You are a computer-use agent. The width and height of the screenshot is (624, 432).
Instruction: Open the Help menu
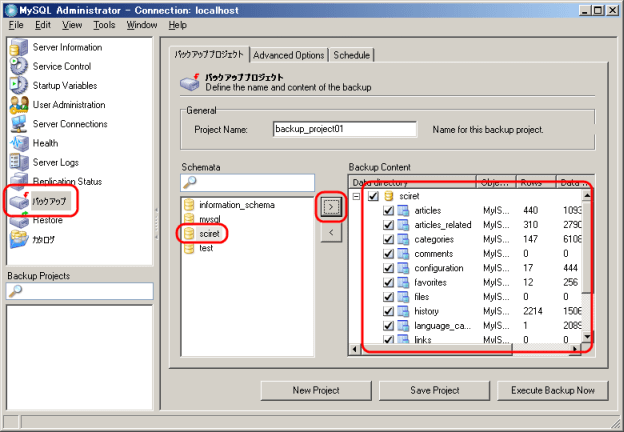pyautogui.click(x=177, y=25)
